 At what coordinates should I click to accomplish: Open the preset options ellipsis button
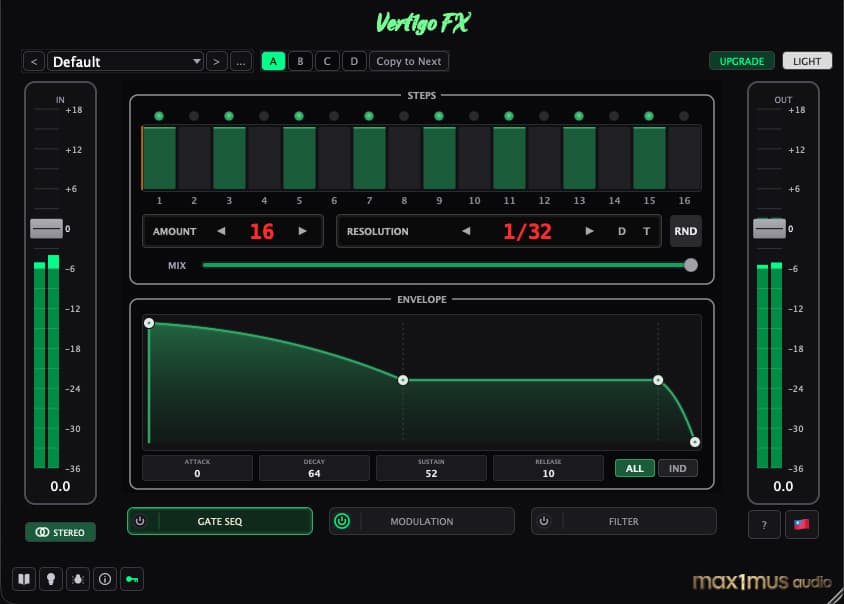pos(241,61)
